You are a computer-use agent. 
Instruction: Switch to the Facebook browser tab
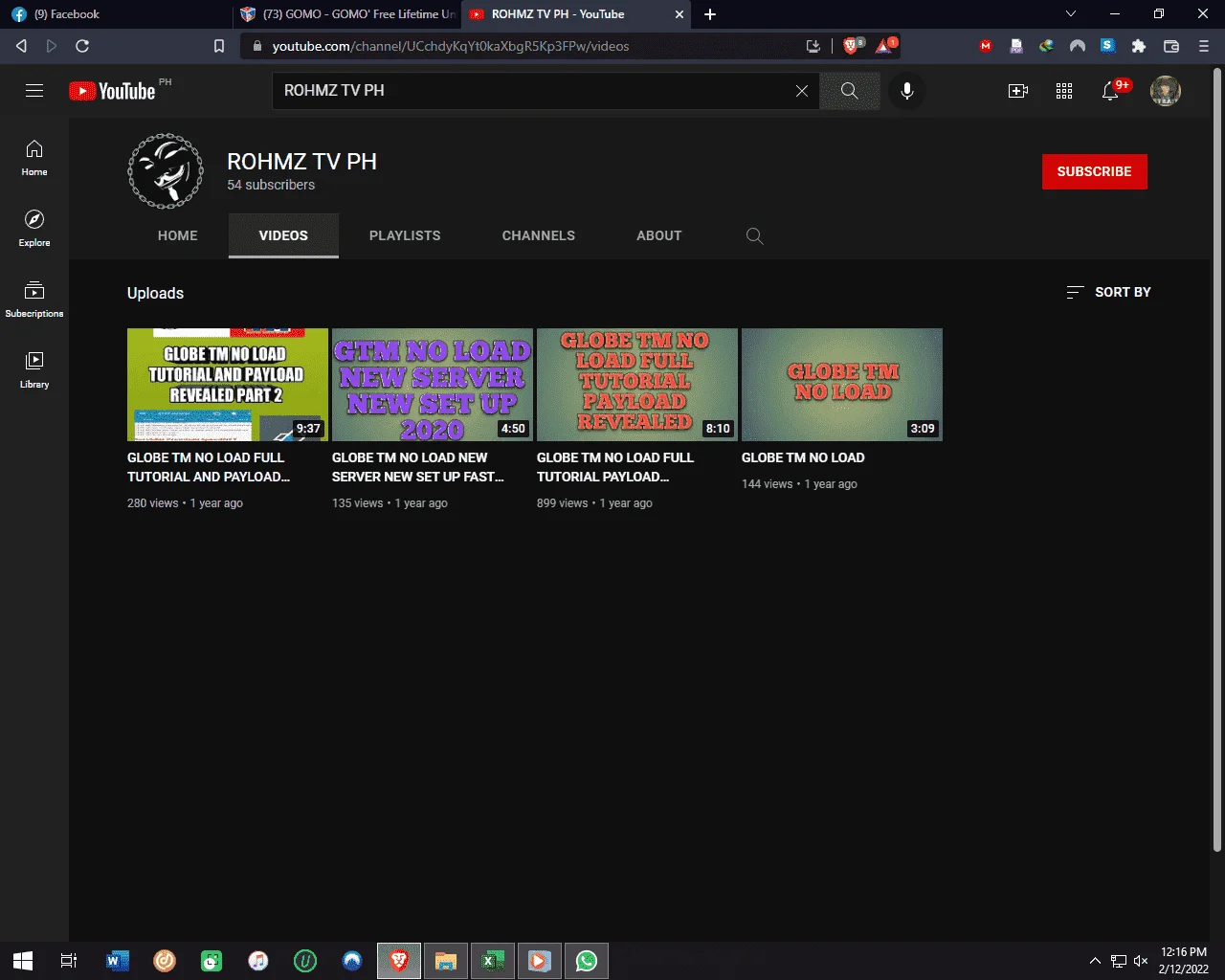[117, 14]
